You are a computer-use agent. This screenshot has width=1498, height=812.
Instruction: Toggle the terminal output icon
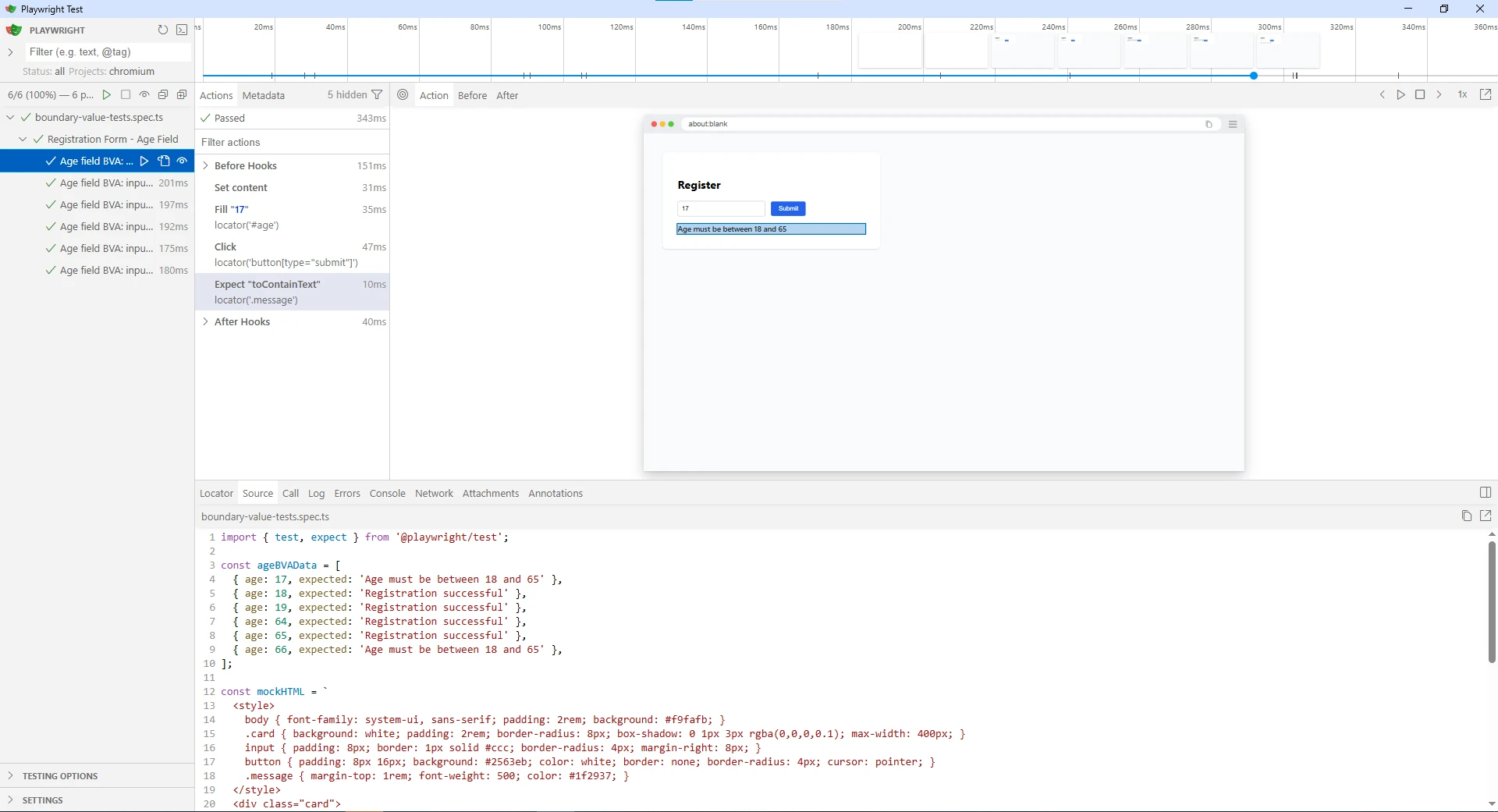182,30
